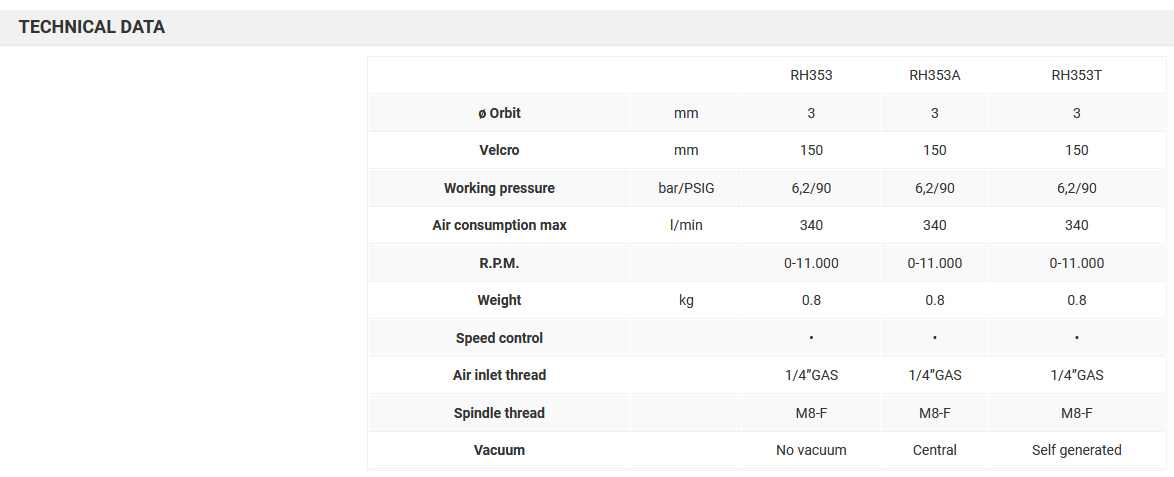Click the R.P.M. row label
Viewport: 1174px width, 477px height.
[499, 263]
